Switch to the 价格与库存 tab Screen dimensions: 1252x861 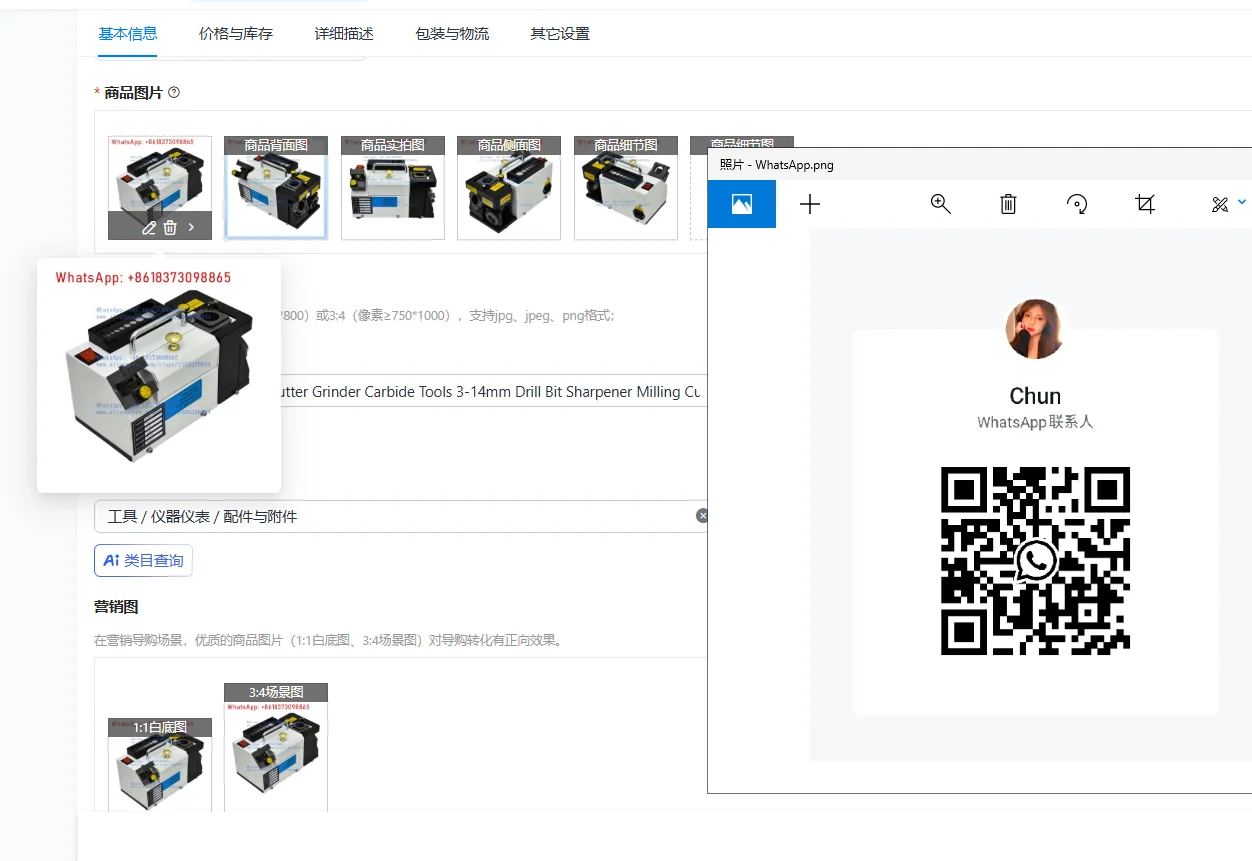[236, 33]
